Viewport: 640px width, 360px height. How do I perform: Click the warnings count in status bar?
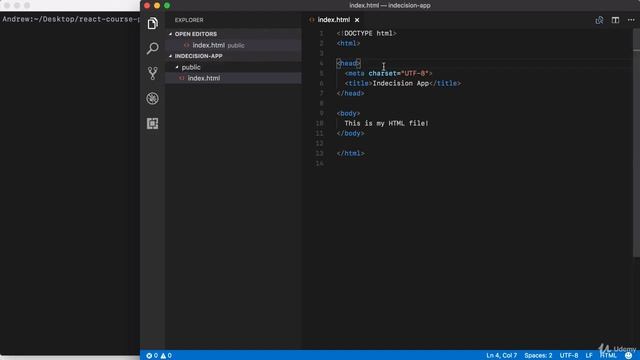(166, 356)
